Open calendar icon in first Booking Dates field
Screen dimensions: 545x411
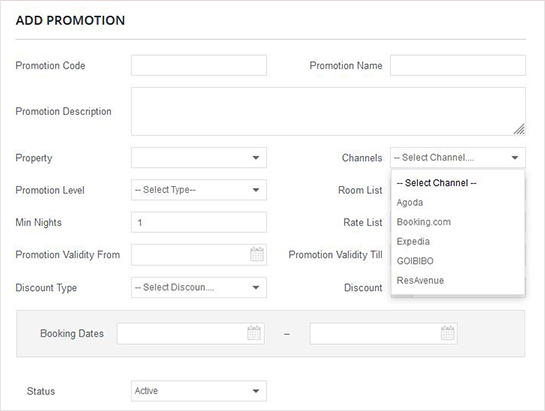(254, 333)
